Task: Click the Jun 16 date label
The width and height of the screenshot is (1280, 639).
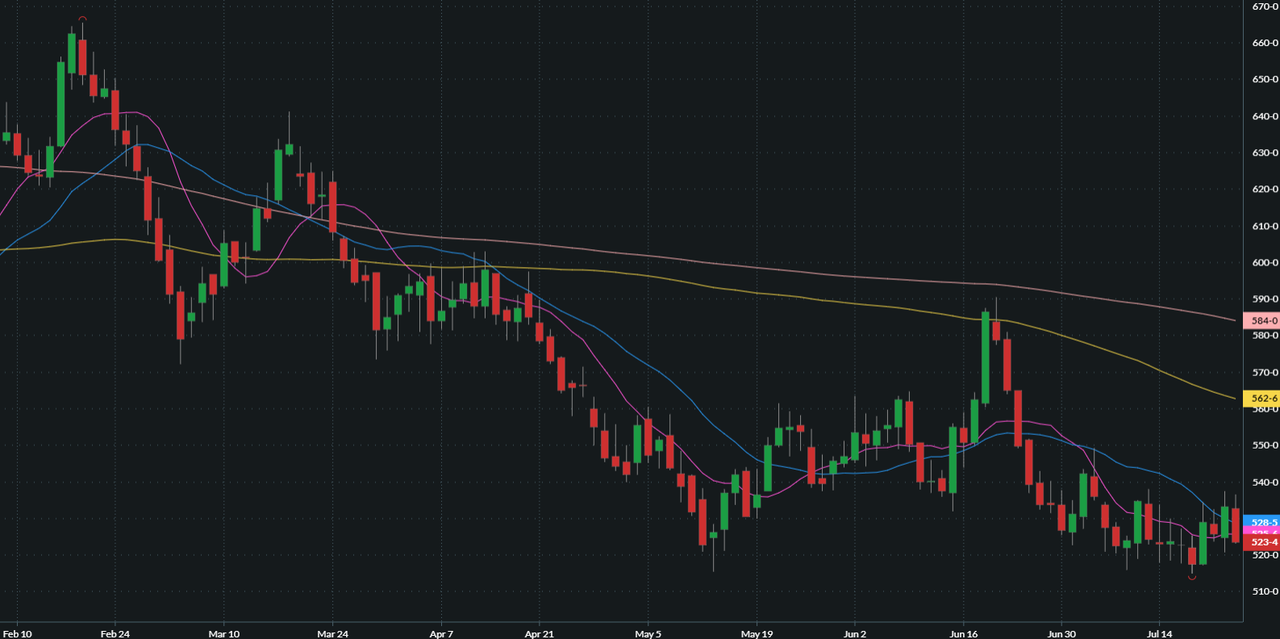Action: click(x=962, y=634)
